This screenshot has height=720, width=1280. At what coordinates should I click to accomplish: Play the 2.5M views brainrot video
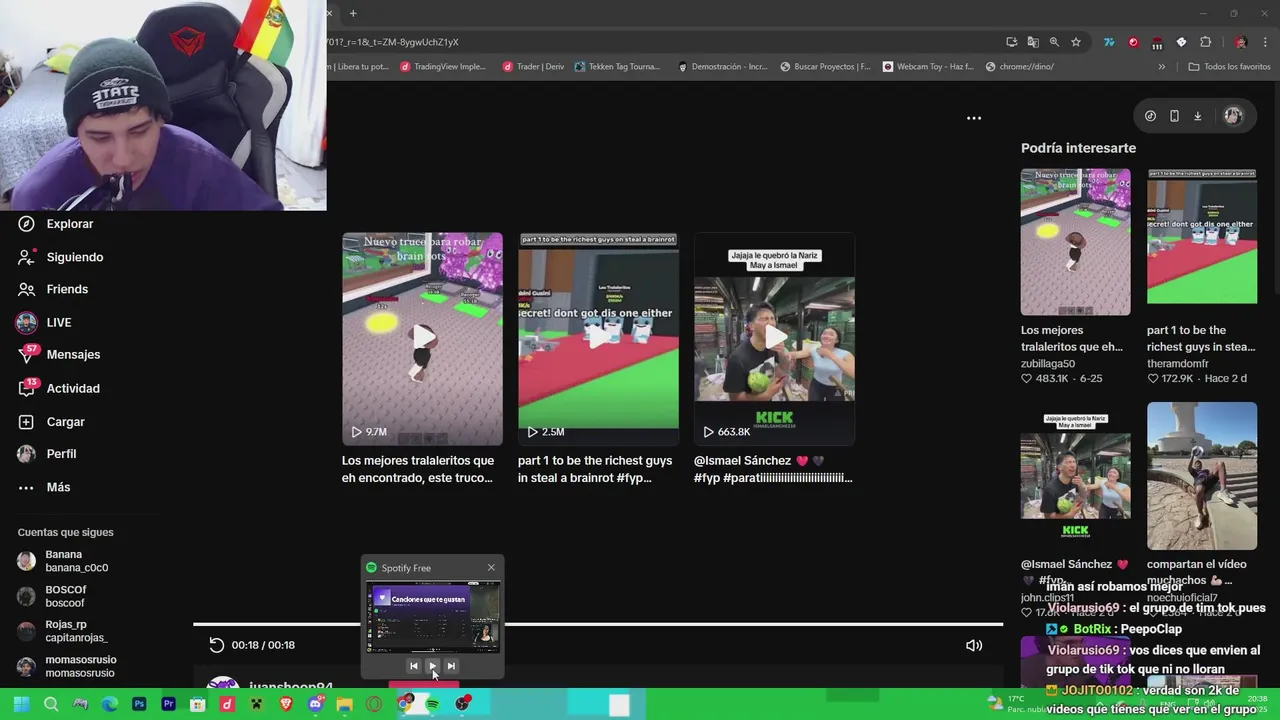click(x=598, y=339)
